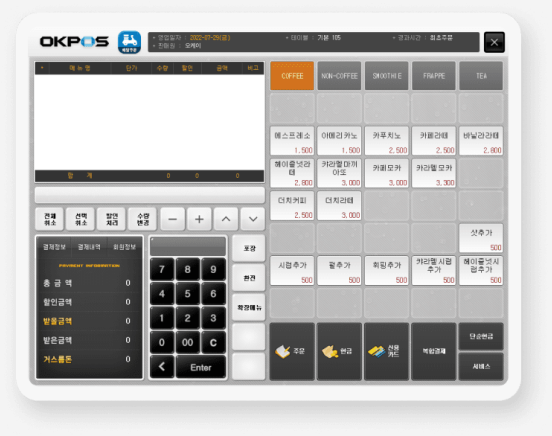
Task: Clear keypad entry with the C key
Action: point(213,342)
